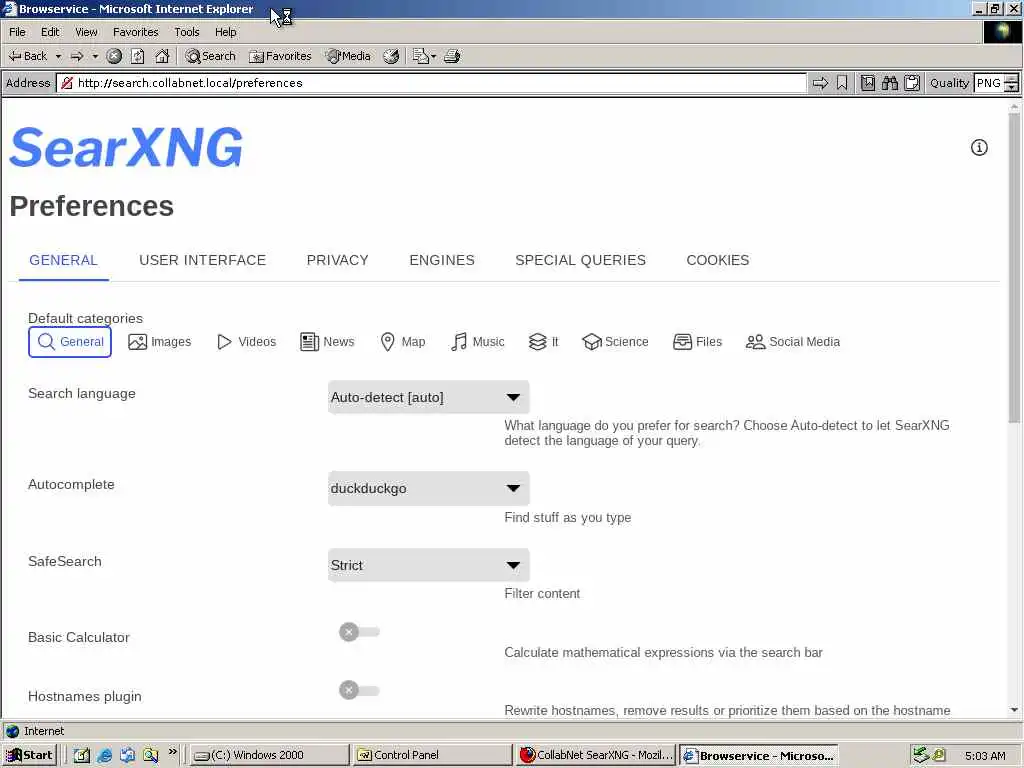1024x768 pixels.
Task: Open the Media pane from the toolbar
Action: pyautogui.click(x=349, y=56)
